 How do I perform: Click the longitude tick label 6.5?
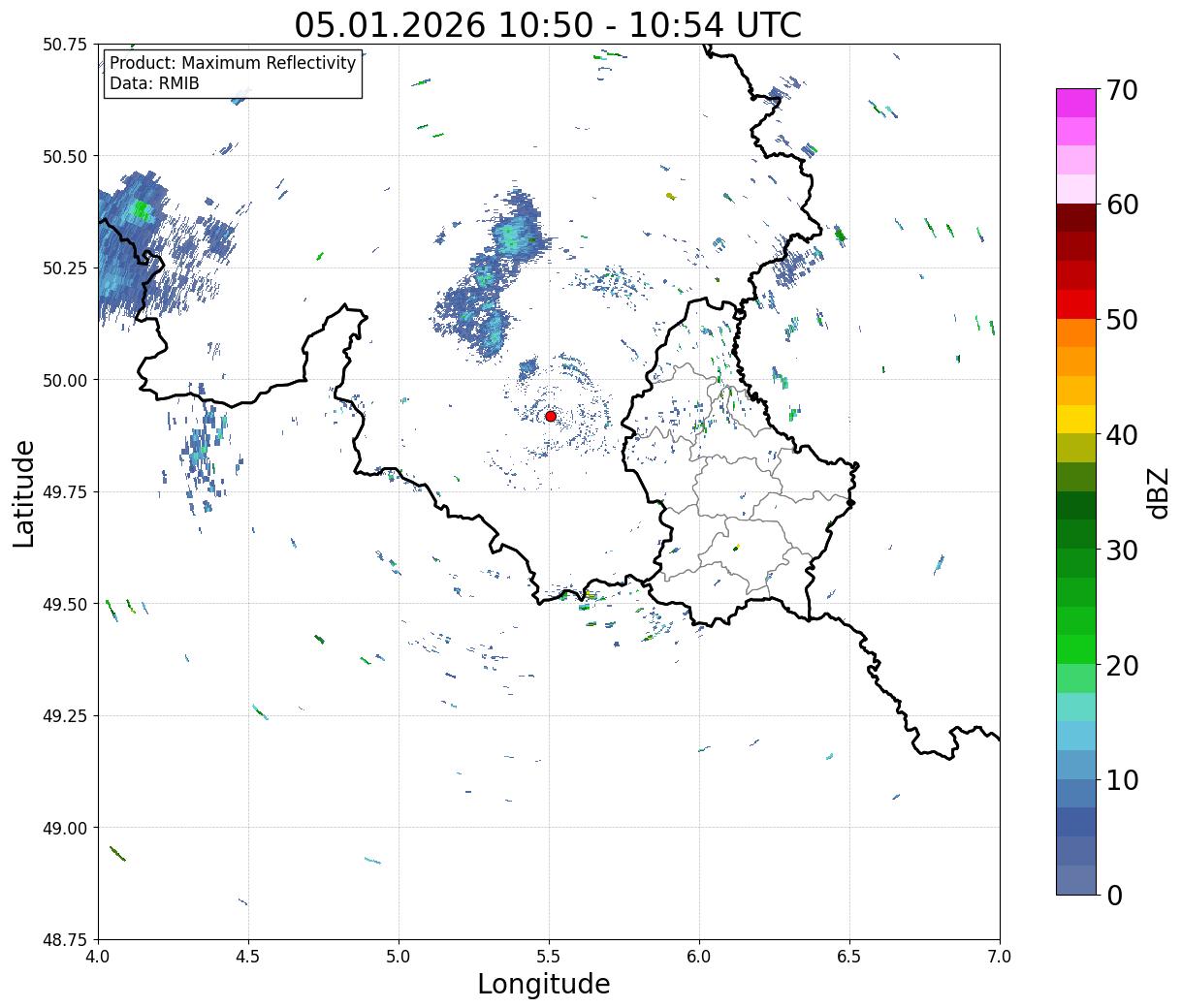pos(849,957)
